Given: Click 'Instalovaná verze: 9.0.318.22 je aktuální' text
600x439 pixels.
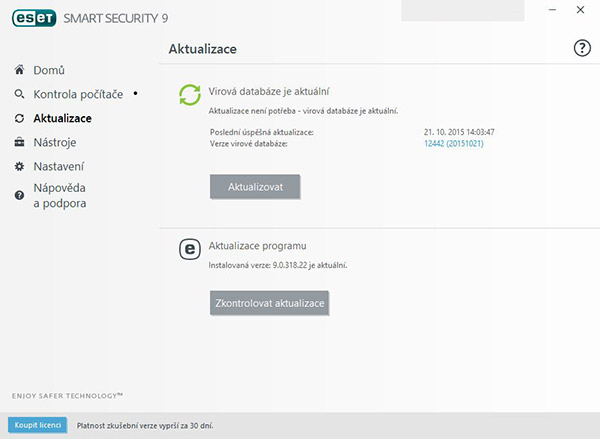Looking at the screenshot, I should 278,265.
